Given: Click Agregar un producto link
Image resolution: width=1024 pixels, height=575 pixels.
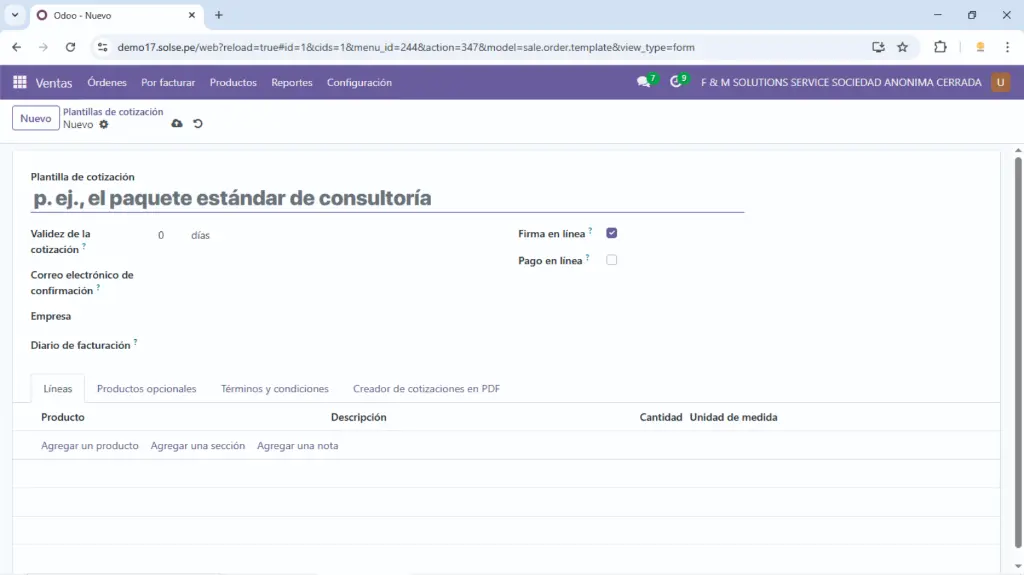Looking at the screenshot, I should pos(90,446).
